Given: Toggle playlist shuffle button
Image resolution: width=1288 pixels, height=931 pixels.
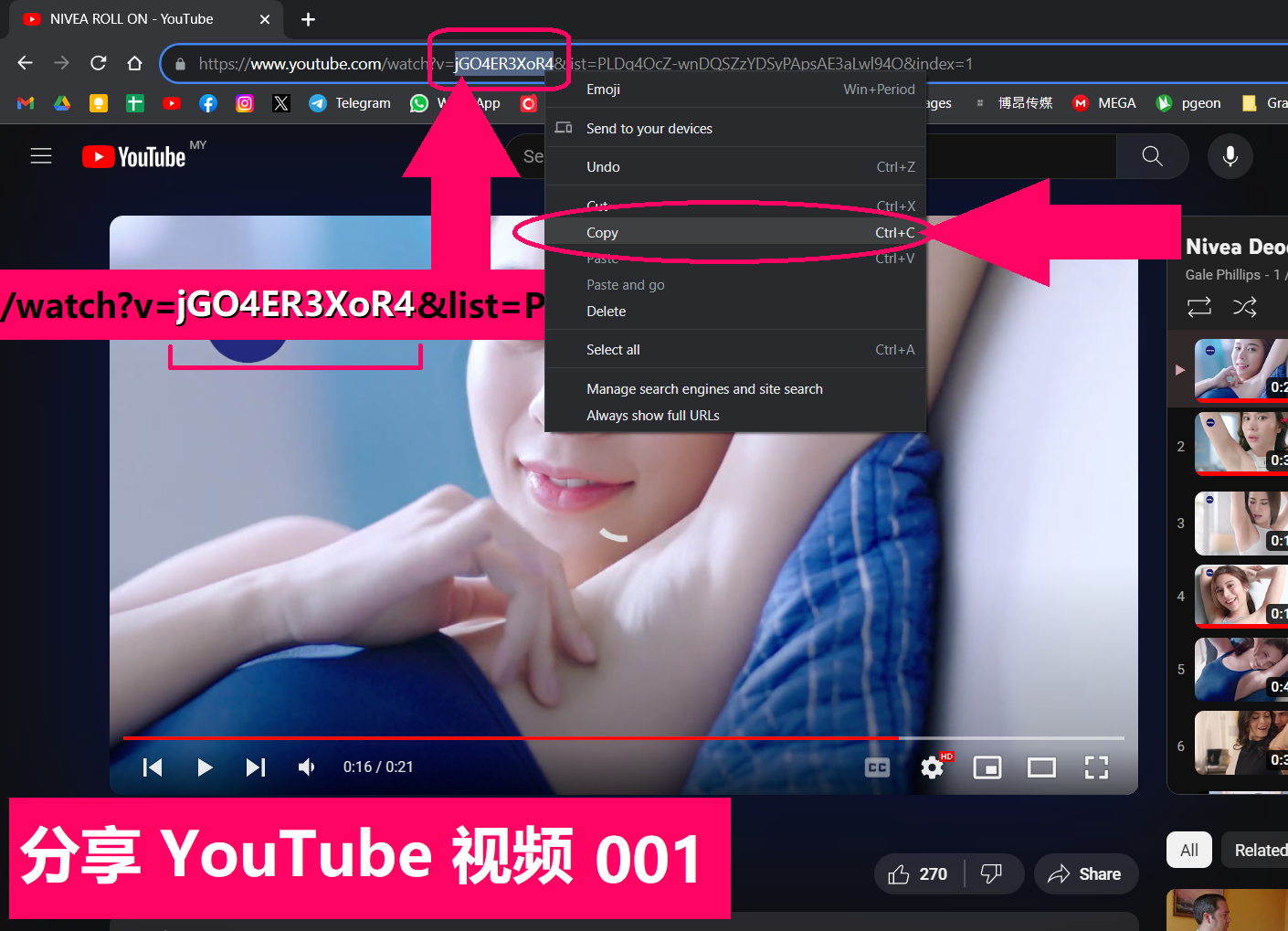Looking at the screenshot, I should point(1245,307).
